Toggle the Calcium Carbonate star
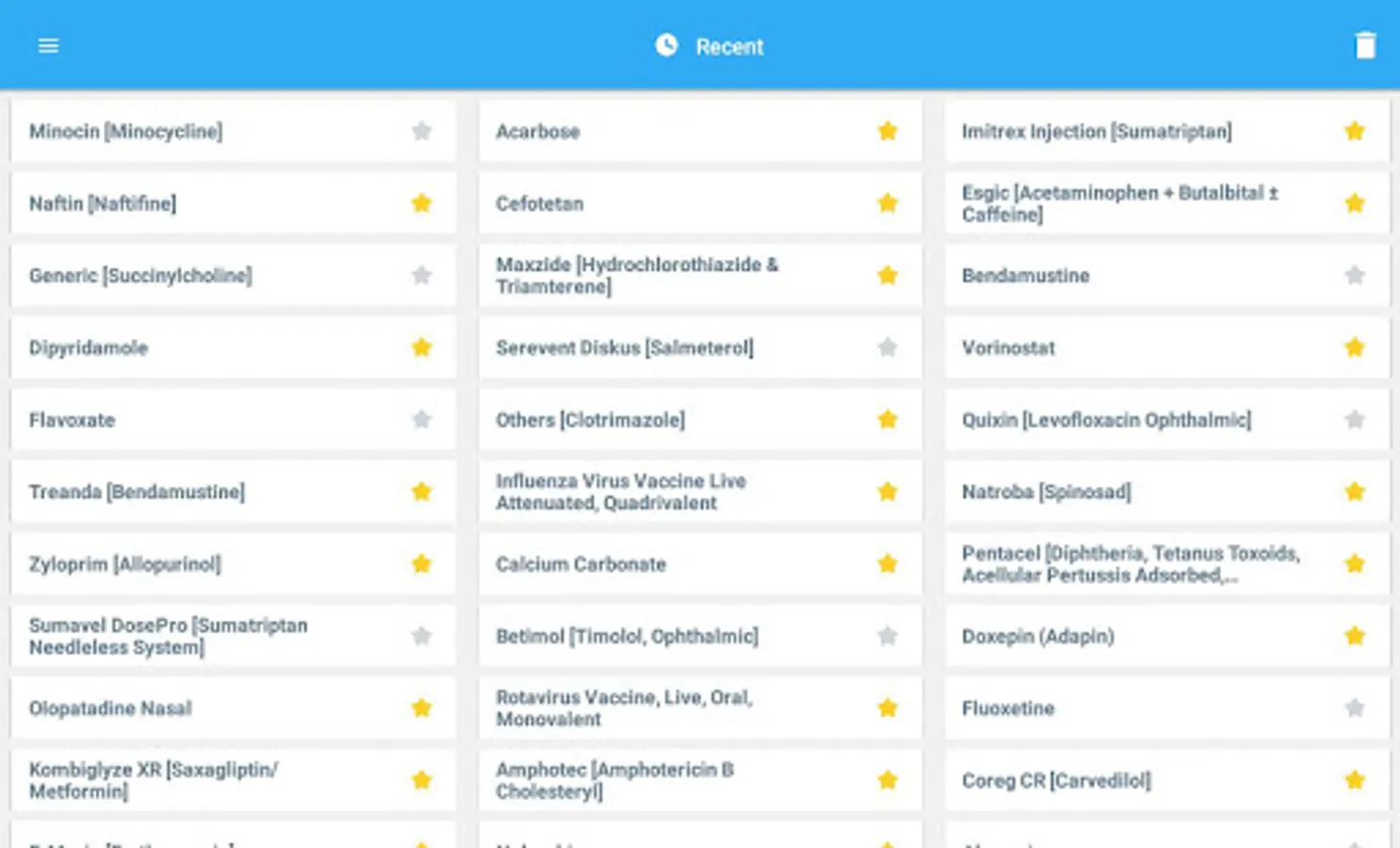The image size is (1400, 848). click(x=887, y=563)
